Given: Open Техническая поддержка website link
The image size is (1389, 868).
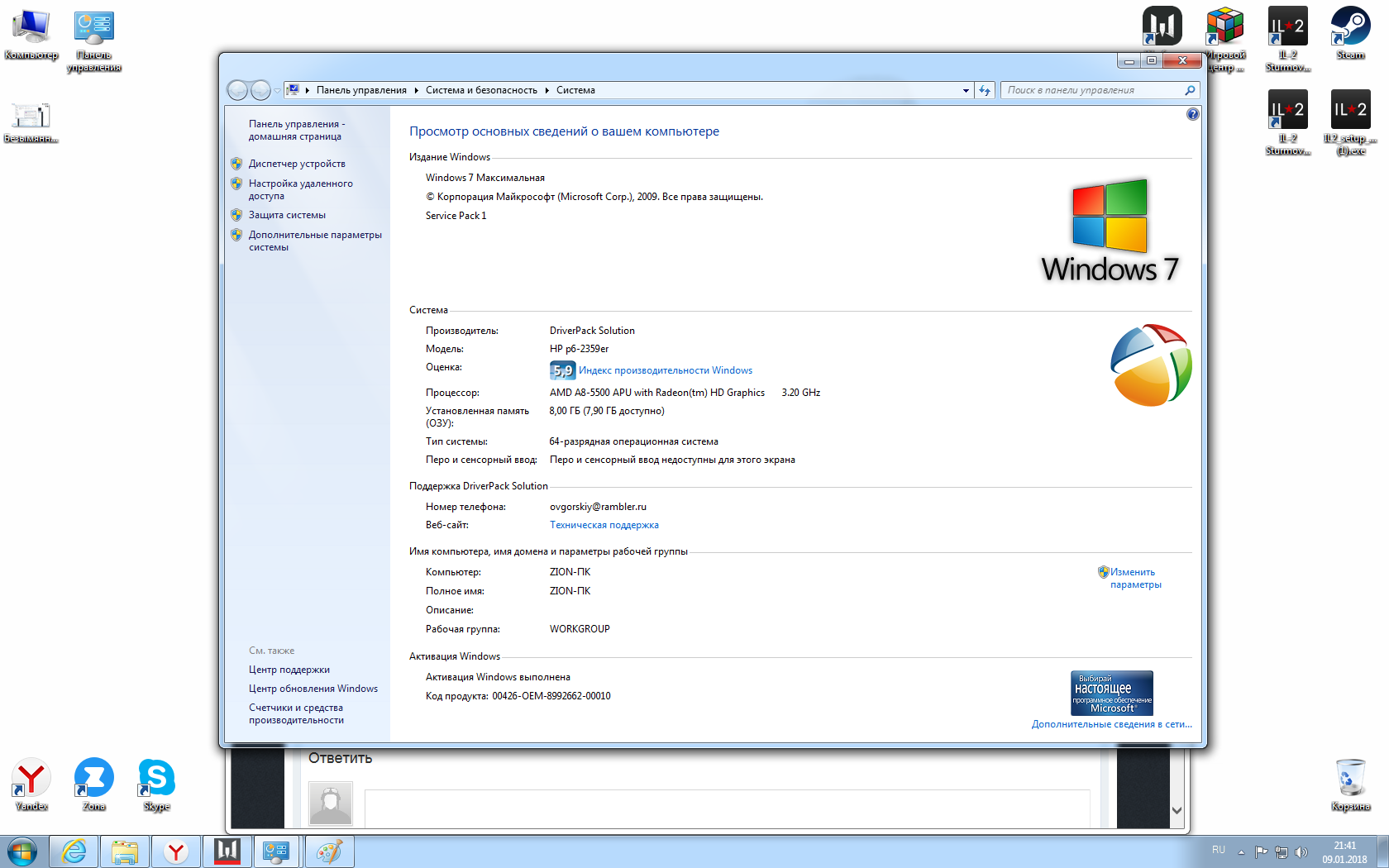Looking at the screenshot, I should [x=604, y=525].
